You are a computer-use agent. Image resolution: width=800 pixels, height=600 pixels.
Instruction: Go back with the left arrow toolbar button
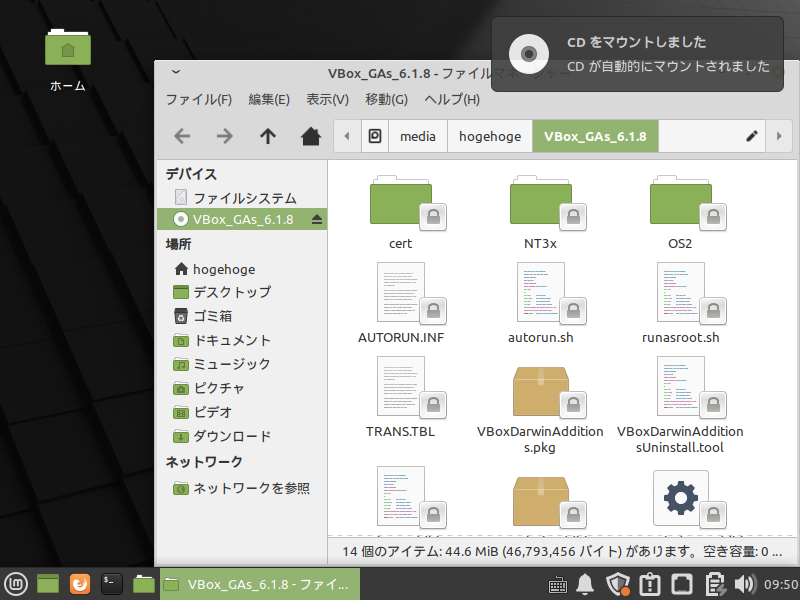pyautogui.click(x=182, y=136)
